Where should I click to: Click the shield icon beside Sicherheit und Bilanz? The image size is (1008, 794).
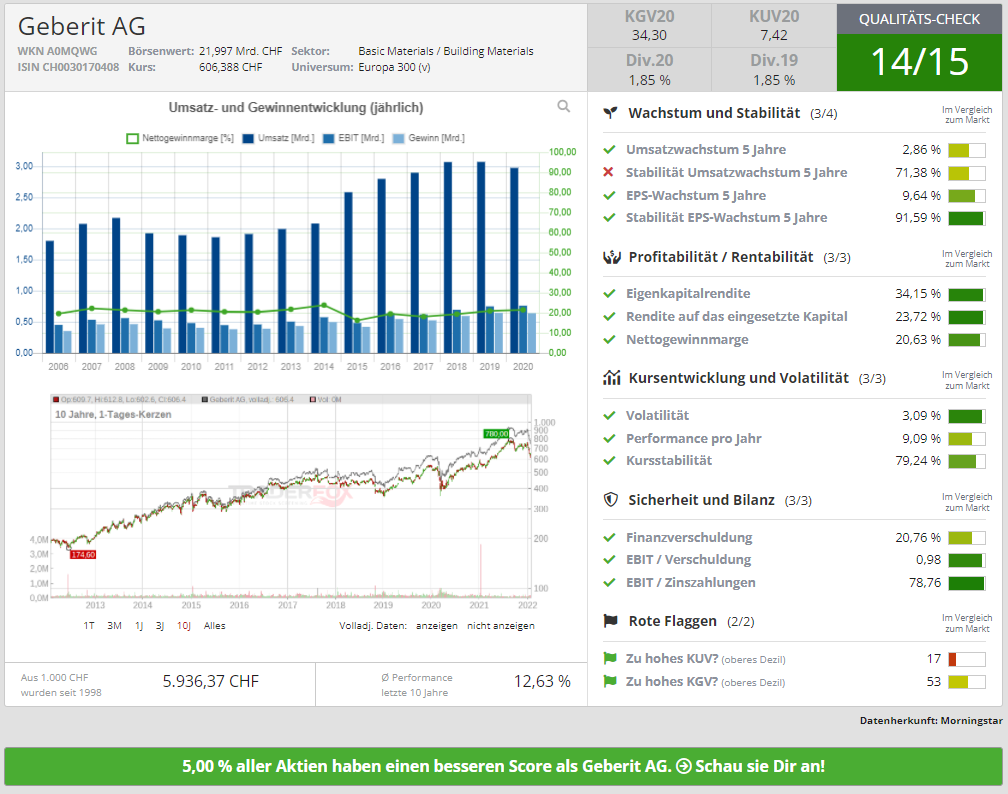pyautogui.click(x=611, y=500)
